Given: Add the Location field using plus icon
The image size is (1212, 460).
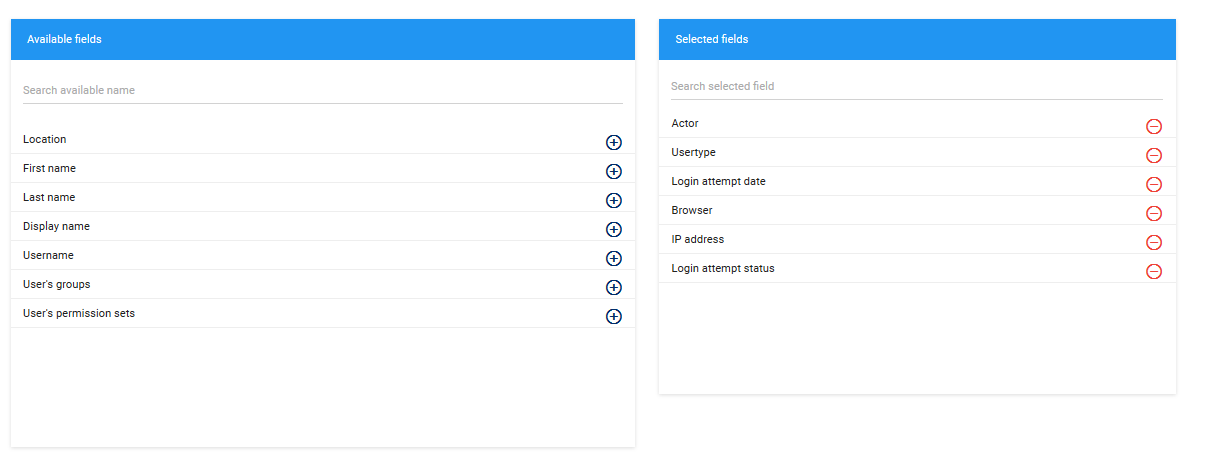Looking at the screenshot, I should [614, 143].
